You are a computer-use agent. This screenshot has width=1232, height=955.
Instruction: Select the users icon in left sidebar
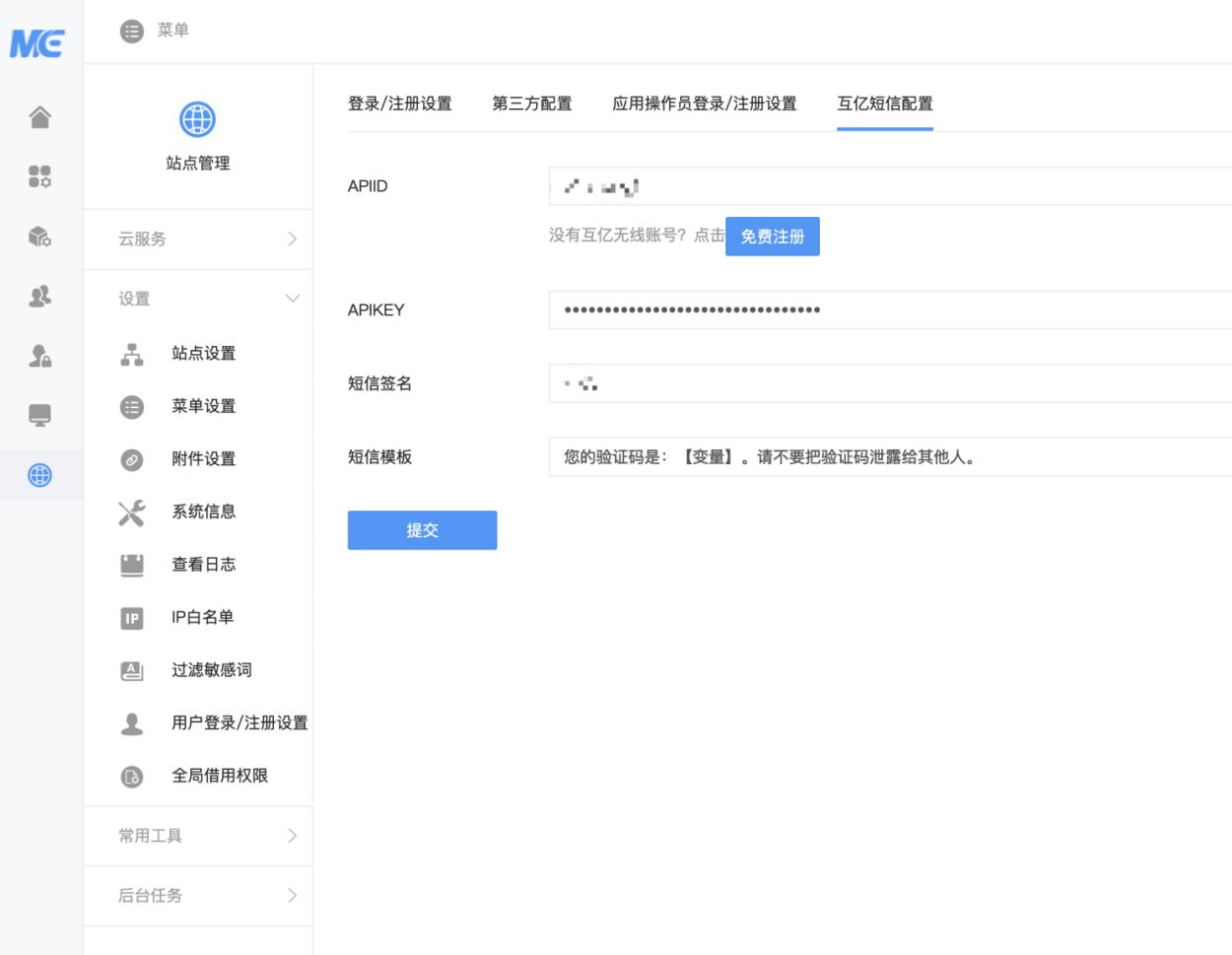(39, 296)
